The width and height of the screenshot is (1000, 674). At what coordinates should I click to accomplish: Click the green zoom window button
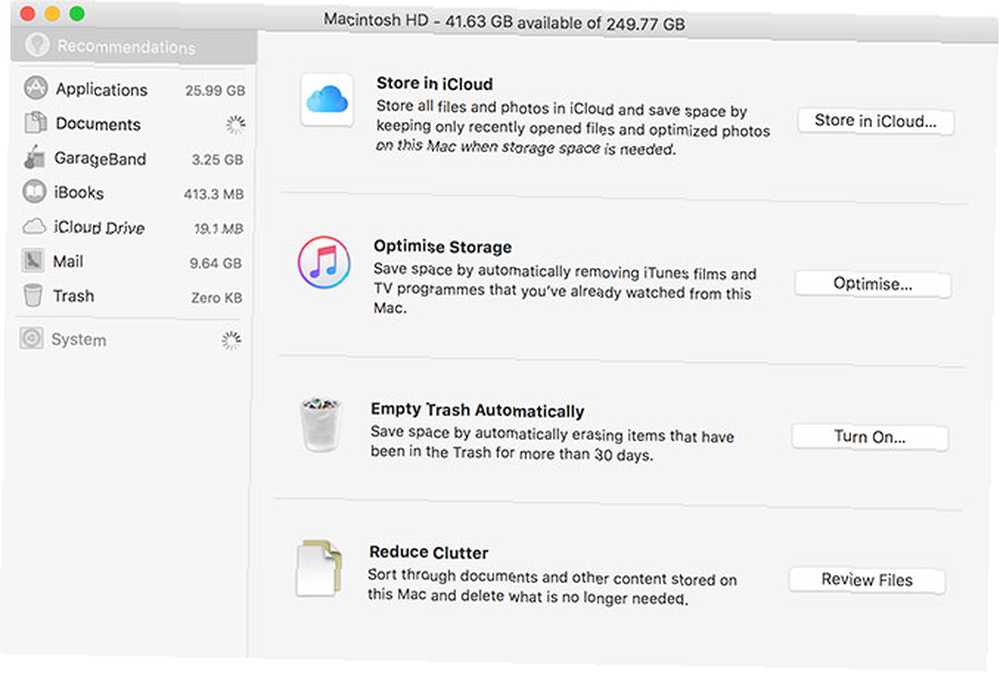[77, 13]
